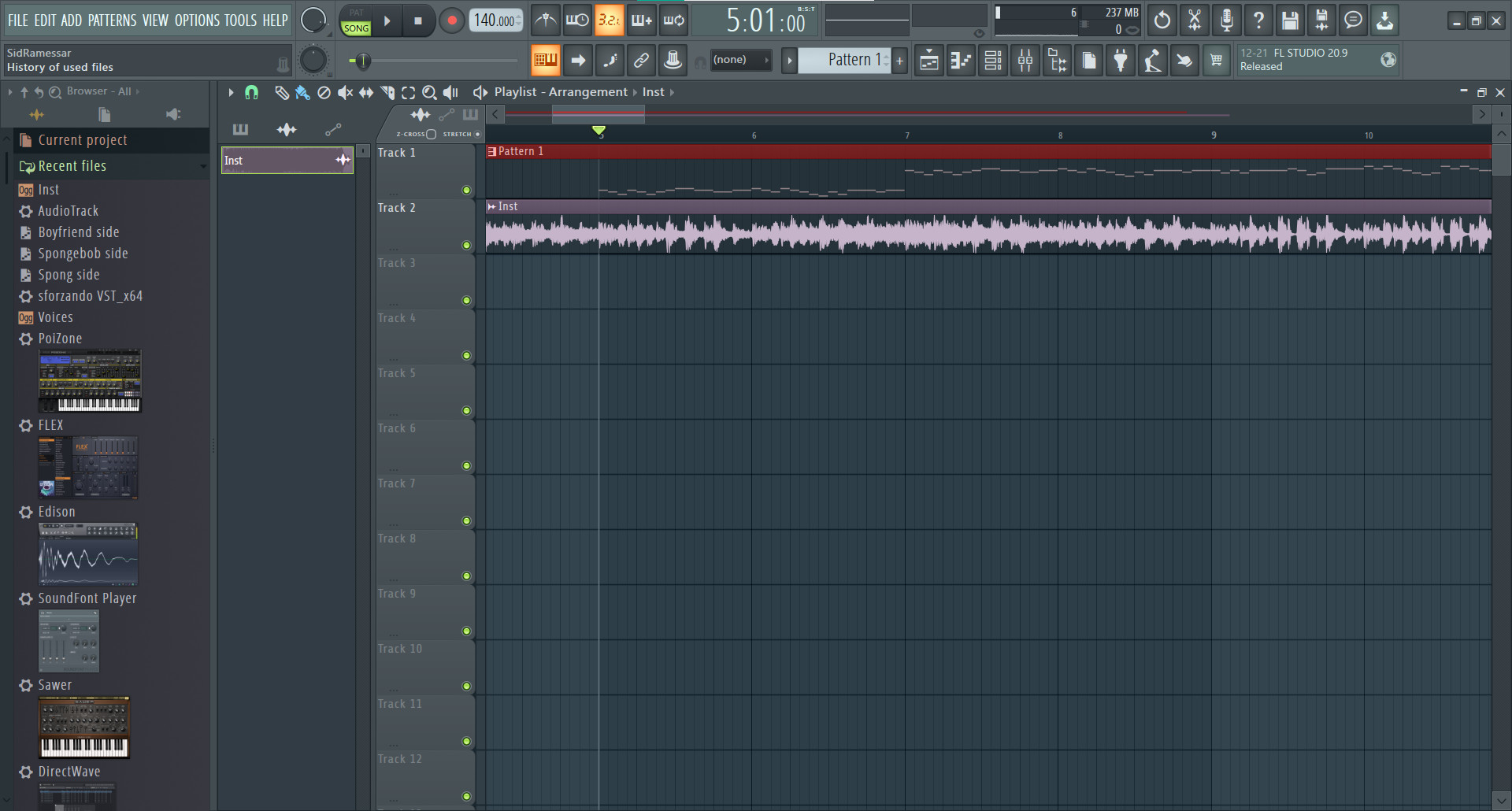
Task: Click the plus button to add a new pattern
Action: (x=899, y=60)
